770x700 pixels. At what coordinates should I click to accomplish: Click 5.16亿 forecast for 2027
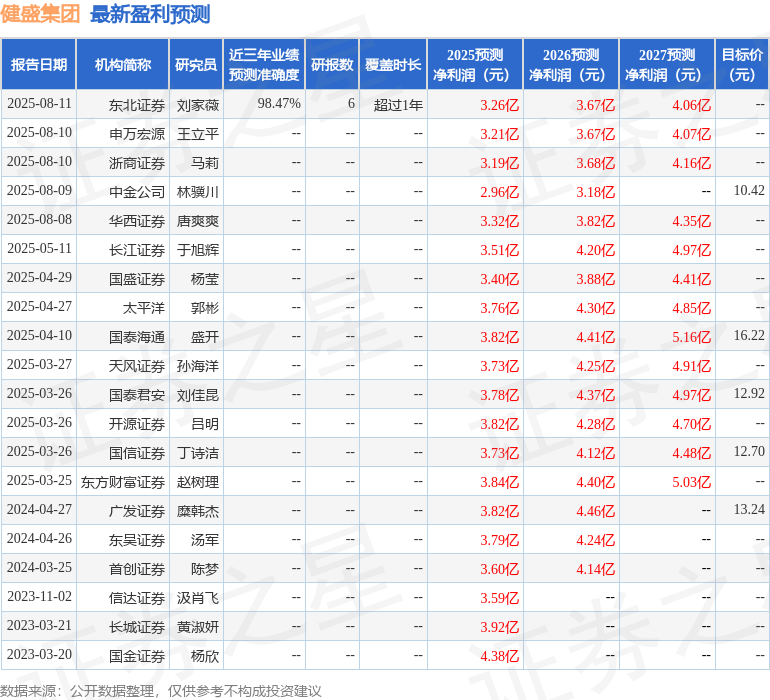point(691,337)
